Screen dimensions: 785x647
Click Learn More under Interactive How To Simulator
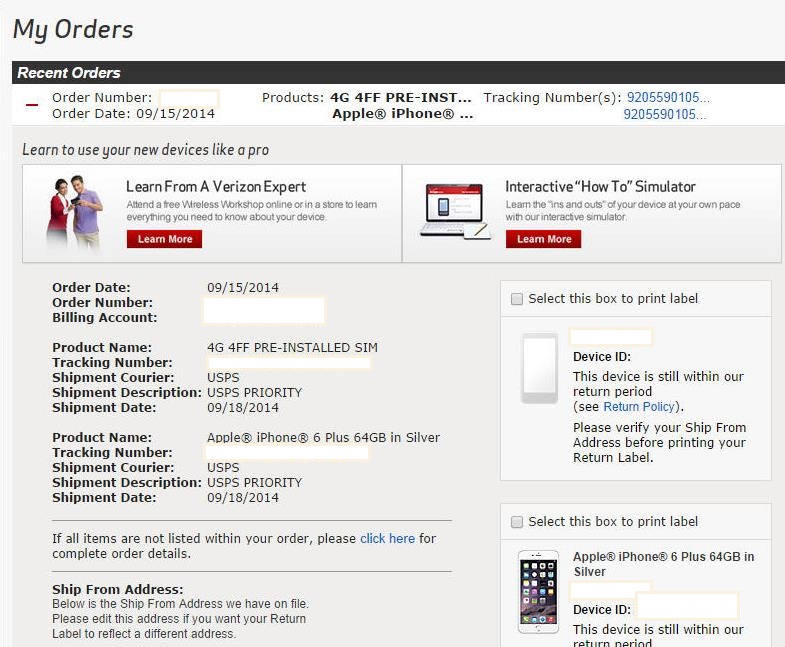[543, 239]
